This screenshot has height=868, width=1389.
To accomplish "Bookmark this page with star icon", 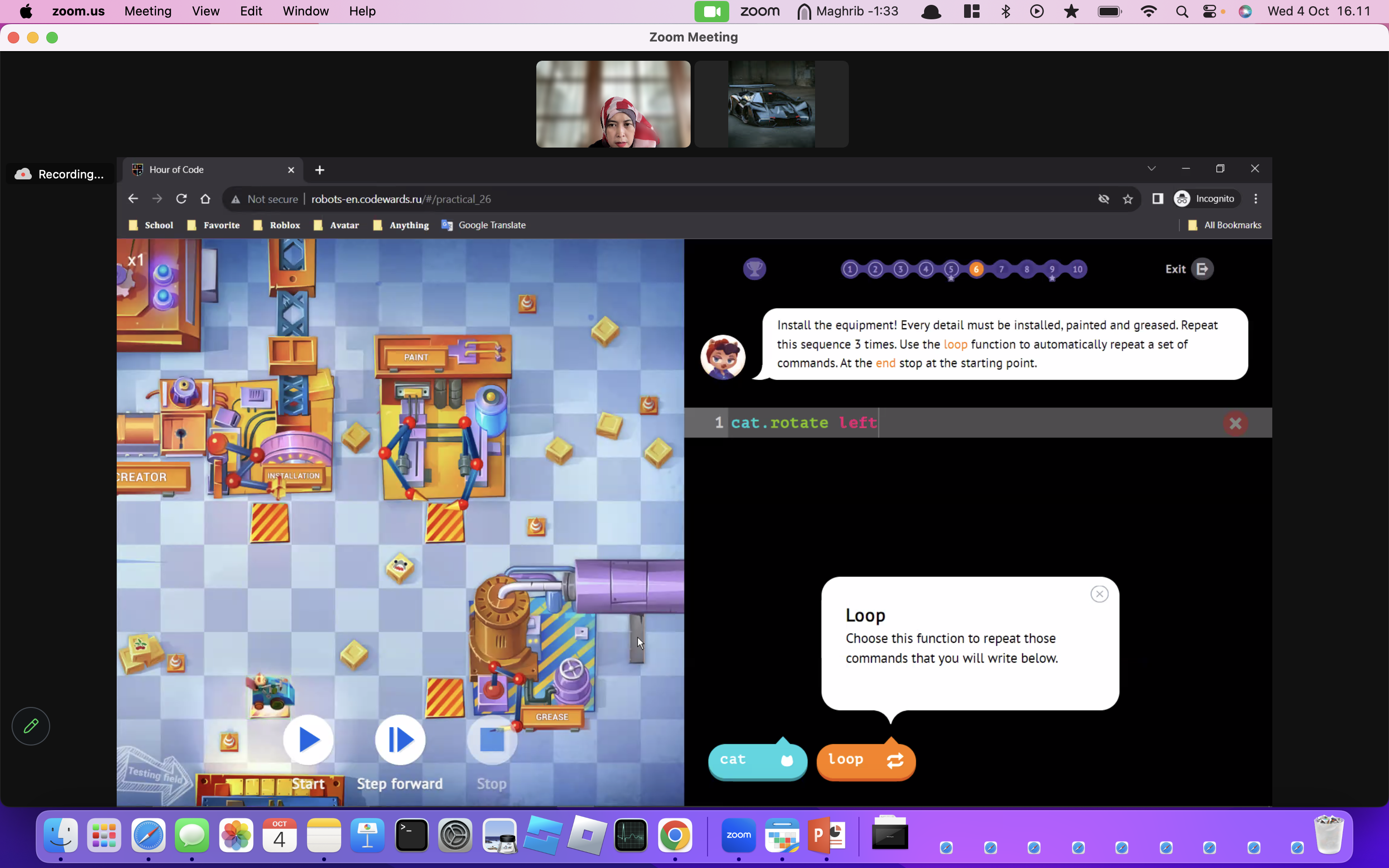I will pos(1128,199).
